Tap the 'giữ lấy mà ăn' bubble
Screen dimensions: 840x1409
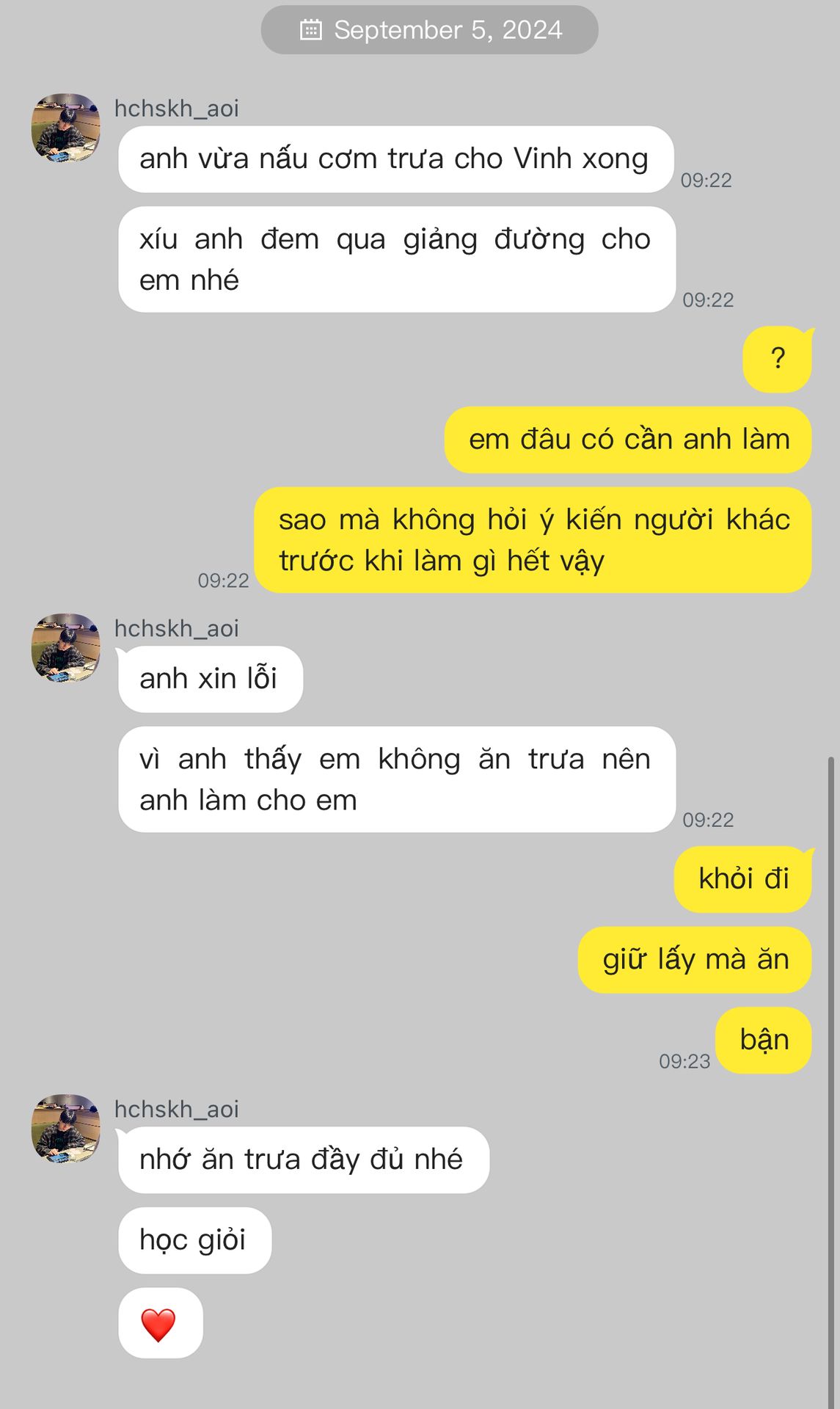[695, 960]
